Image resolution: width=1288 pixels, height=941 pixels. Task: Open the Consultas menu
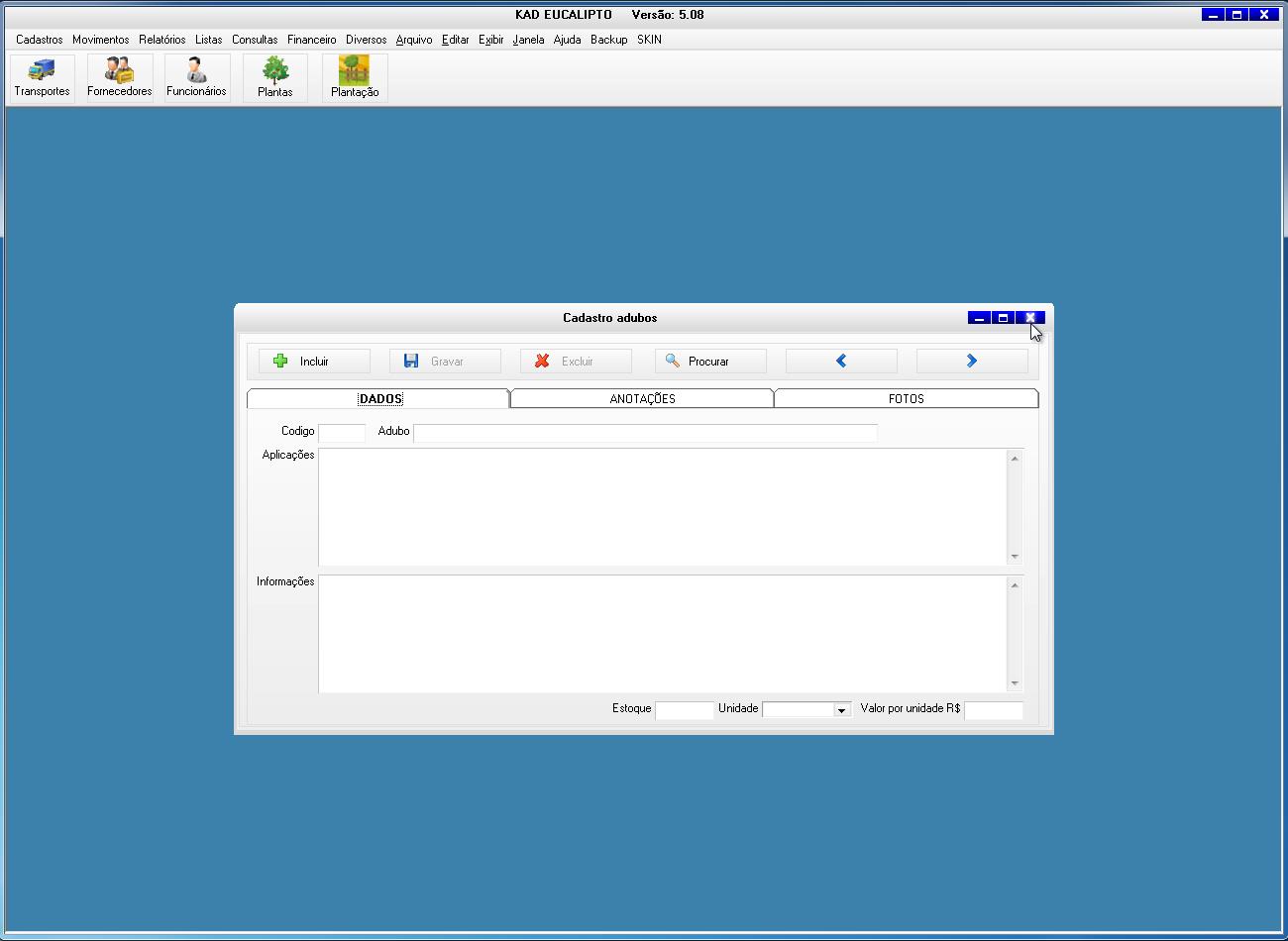click(255, 40)
